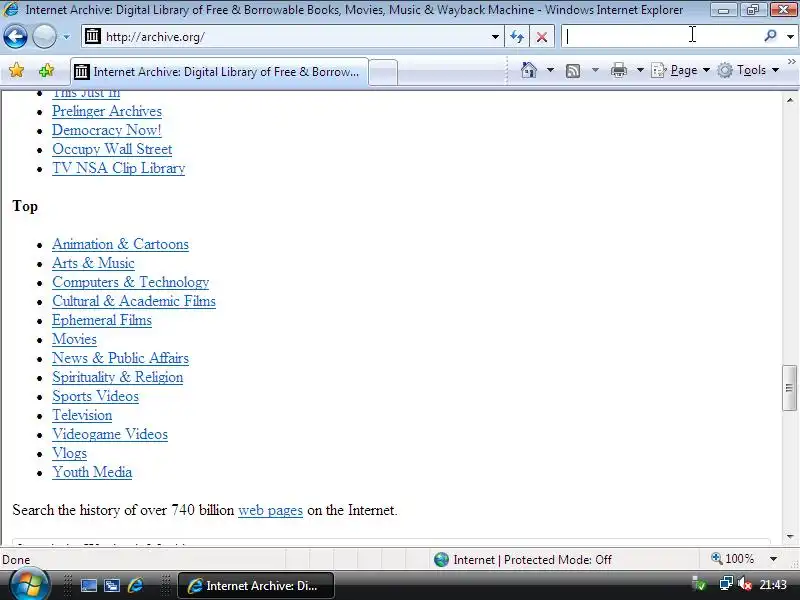Expand the Home button dropdown arrow

tap(550, 70)
